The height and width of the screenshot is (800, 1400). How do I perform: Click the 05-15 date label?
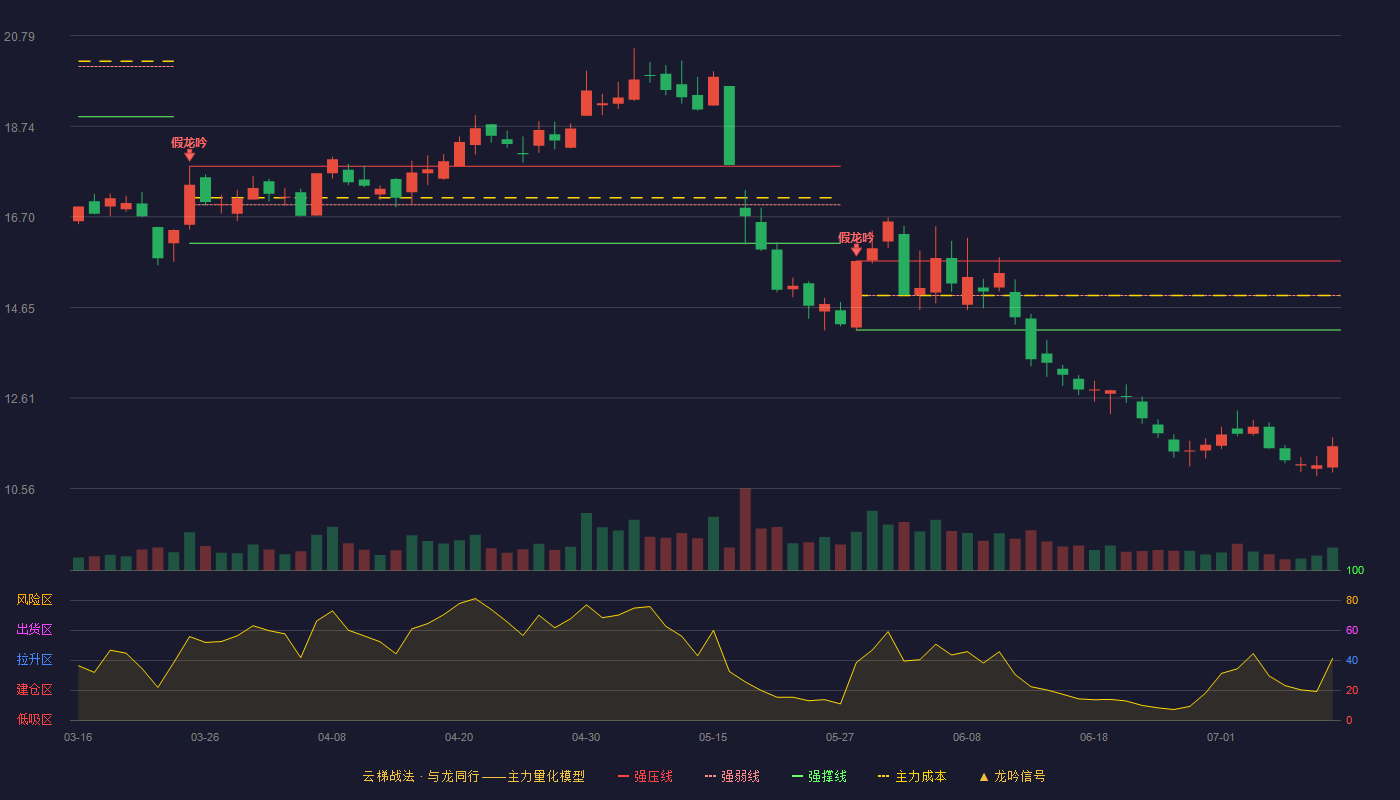point(713,737)
